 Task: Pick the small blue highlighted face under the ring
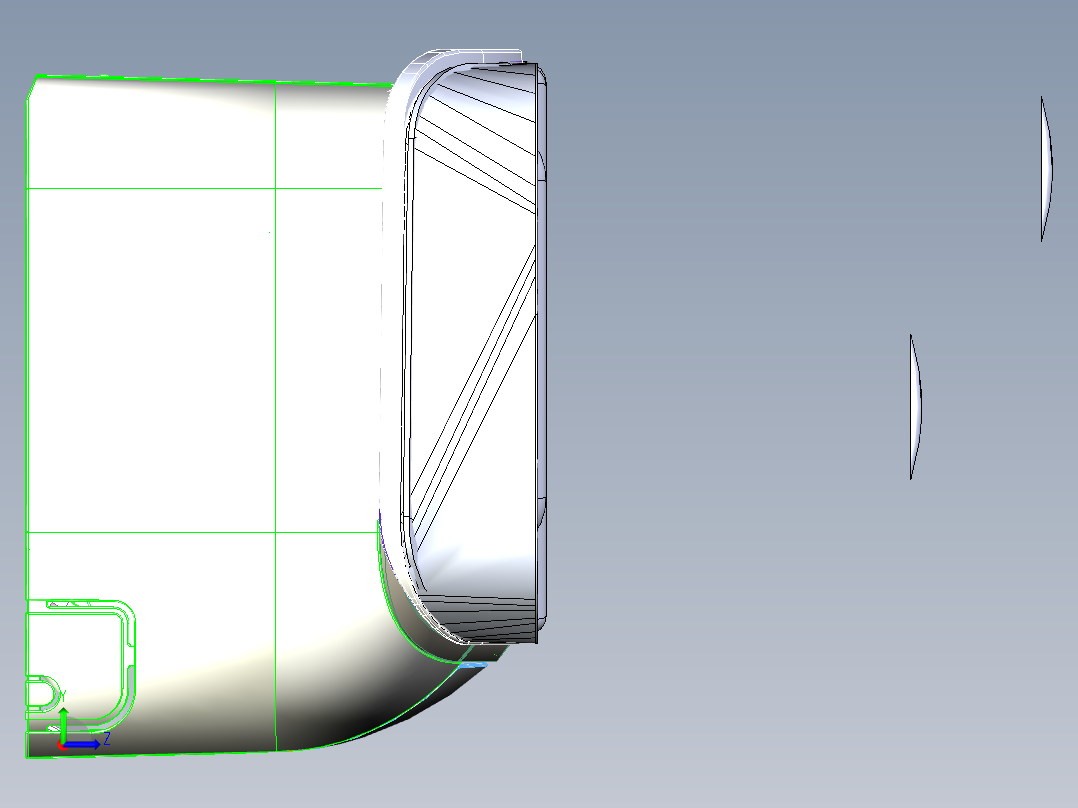[472, 665]
